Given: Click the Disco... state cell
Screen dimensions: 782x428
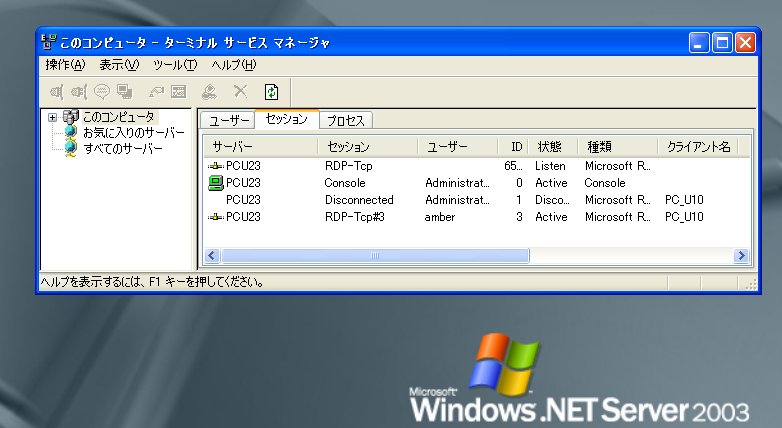Looking at the screenshot, I should pos(552,200).
